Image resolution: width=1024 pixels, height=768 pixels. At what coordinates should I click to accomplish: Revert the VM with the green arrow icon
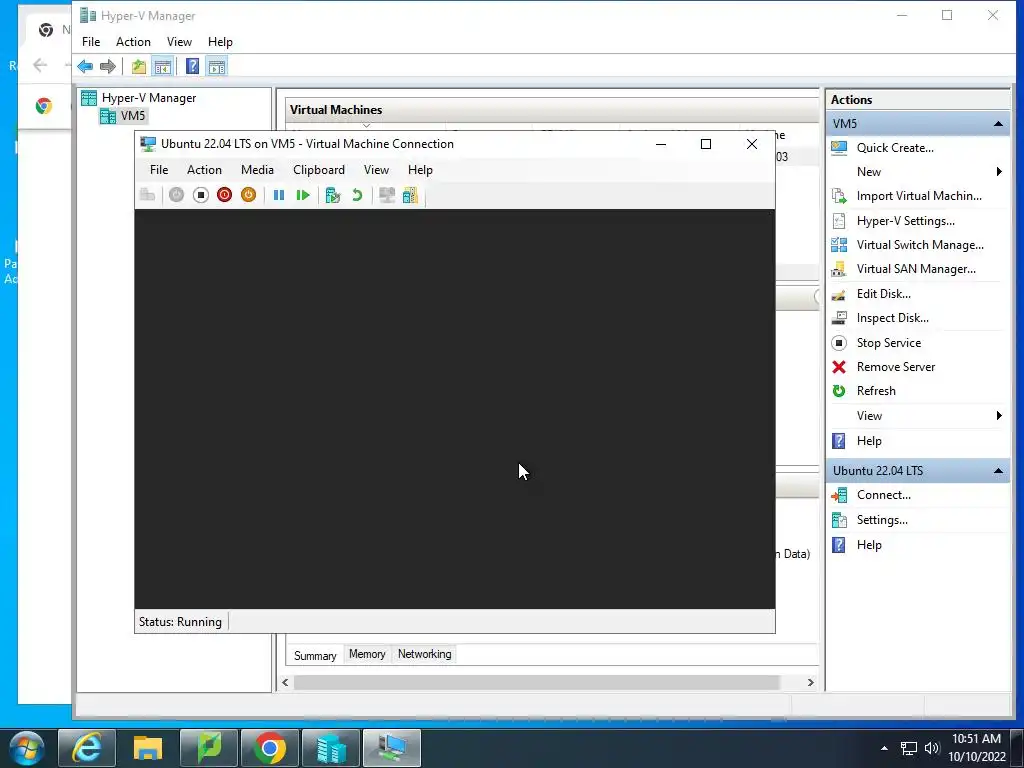(x=357, y=195)
